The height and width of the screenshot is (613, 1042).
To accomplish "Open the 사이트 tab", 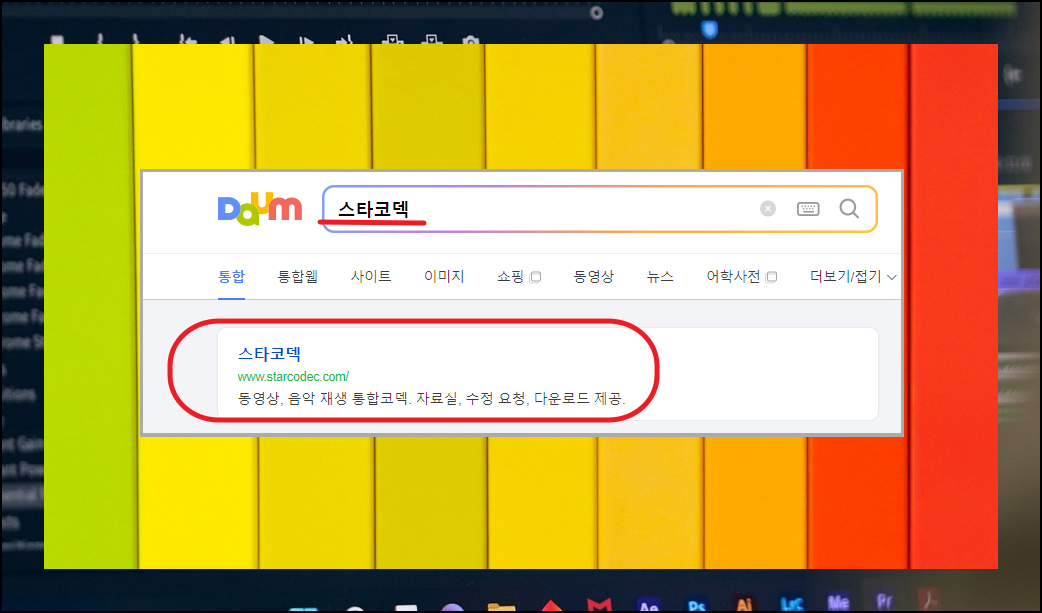I will (x=371, y=277).
